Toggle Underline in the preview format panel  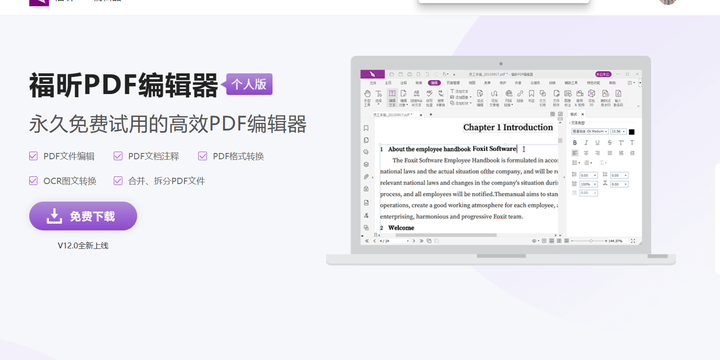[597, 143]
